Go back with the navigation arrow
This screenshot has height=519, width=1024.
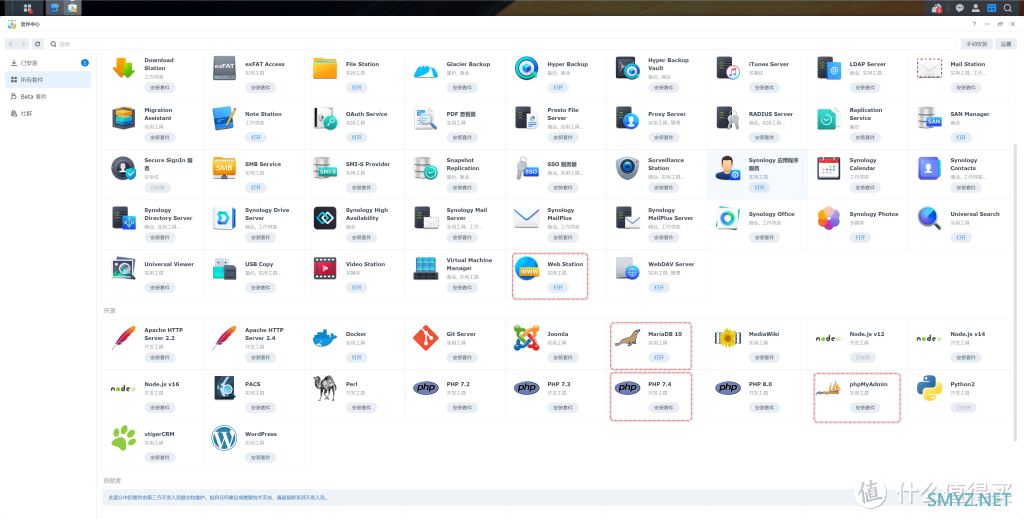11,44
